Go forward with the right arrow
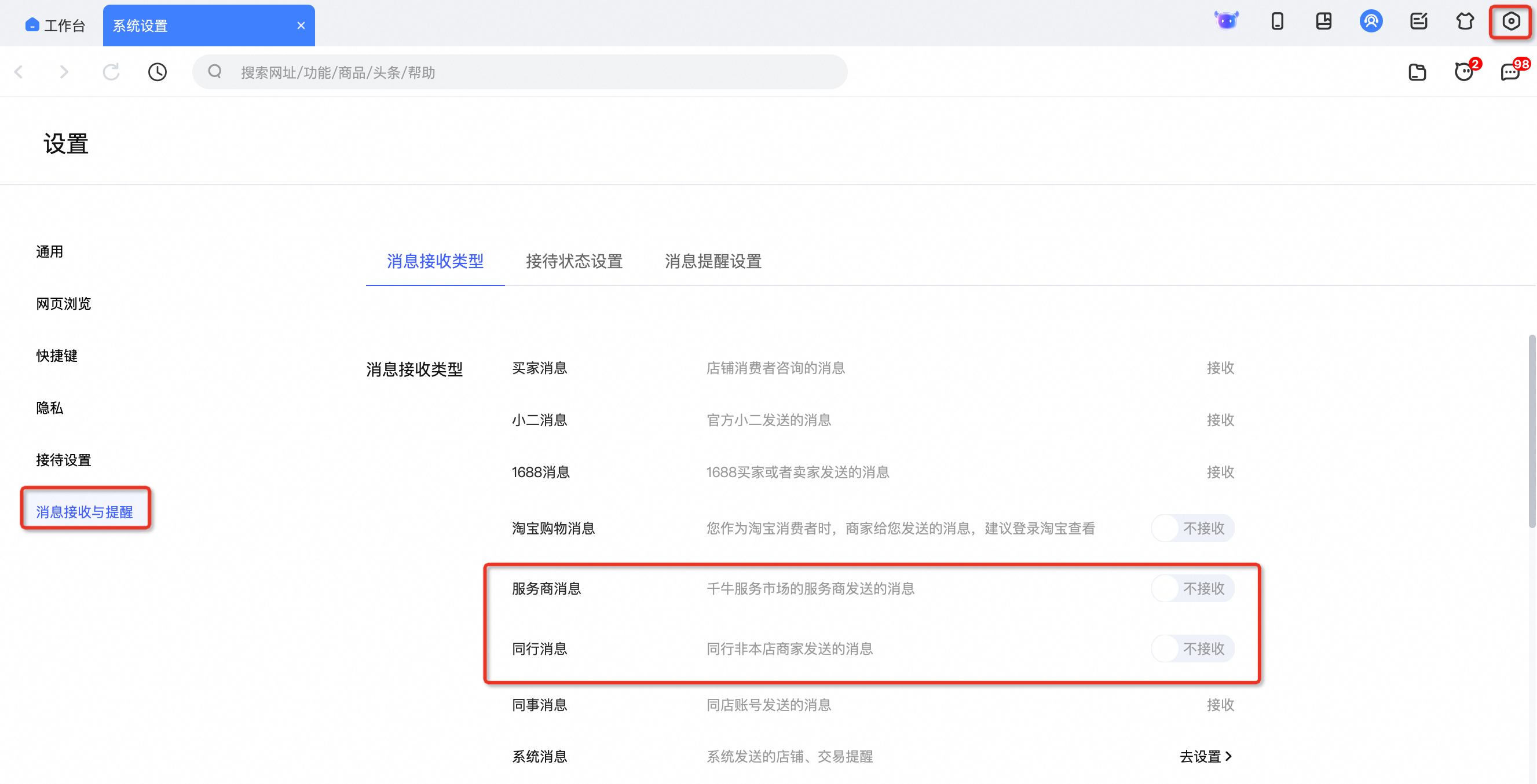Image resolution: width=1537 pixels, height=784 pixels. [x=64, y=72]
